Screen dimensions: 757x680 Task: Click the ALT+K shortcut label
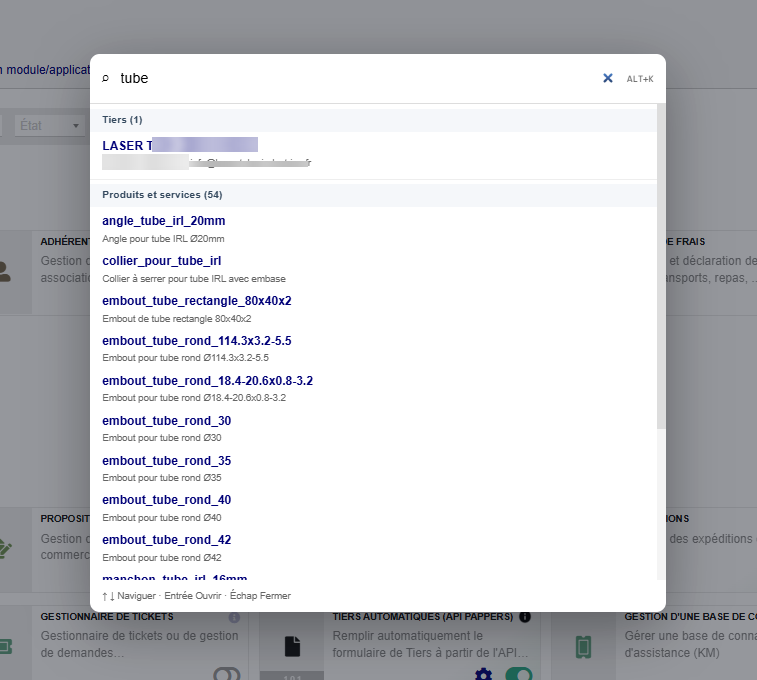640,79
